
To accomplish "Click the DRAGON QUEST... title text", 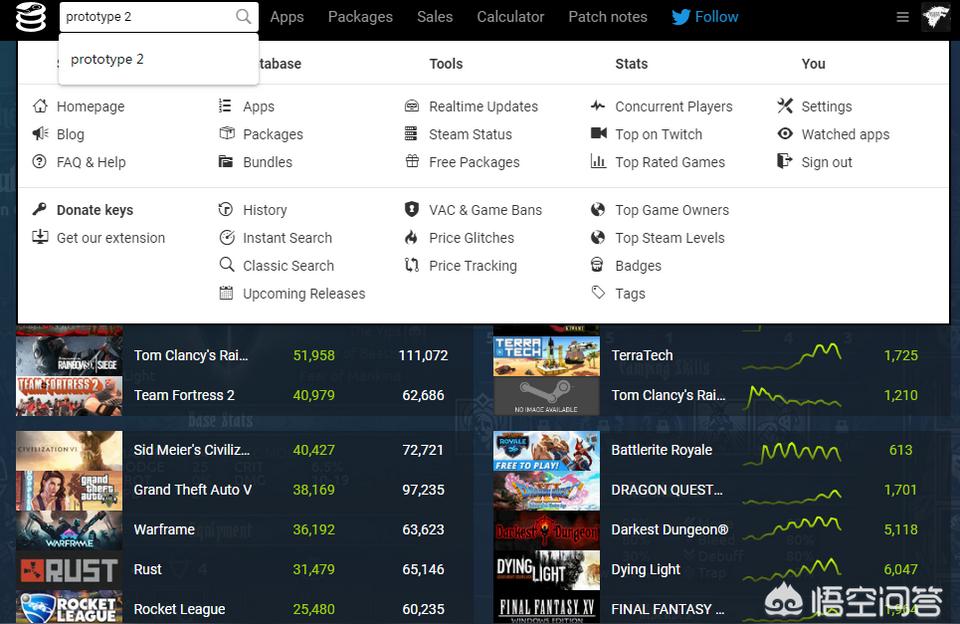I will [667, 490].
